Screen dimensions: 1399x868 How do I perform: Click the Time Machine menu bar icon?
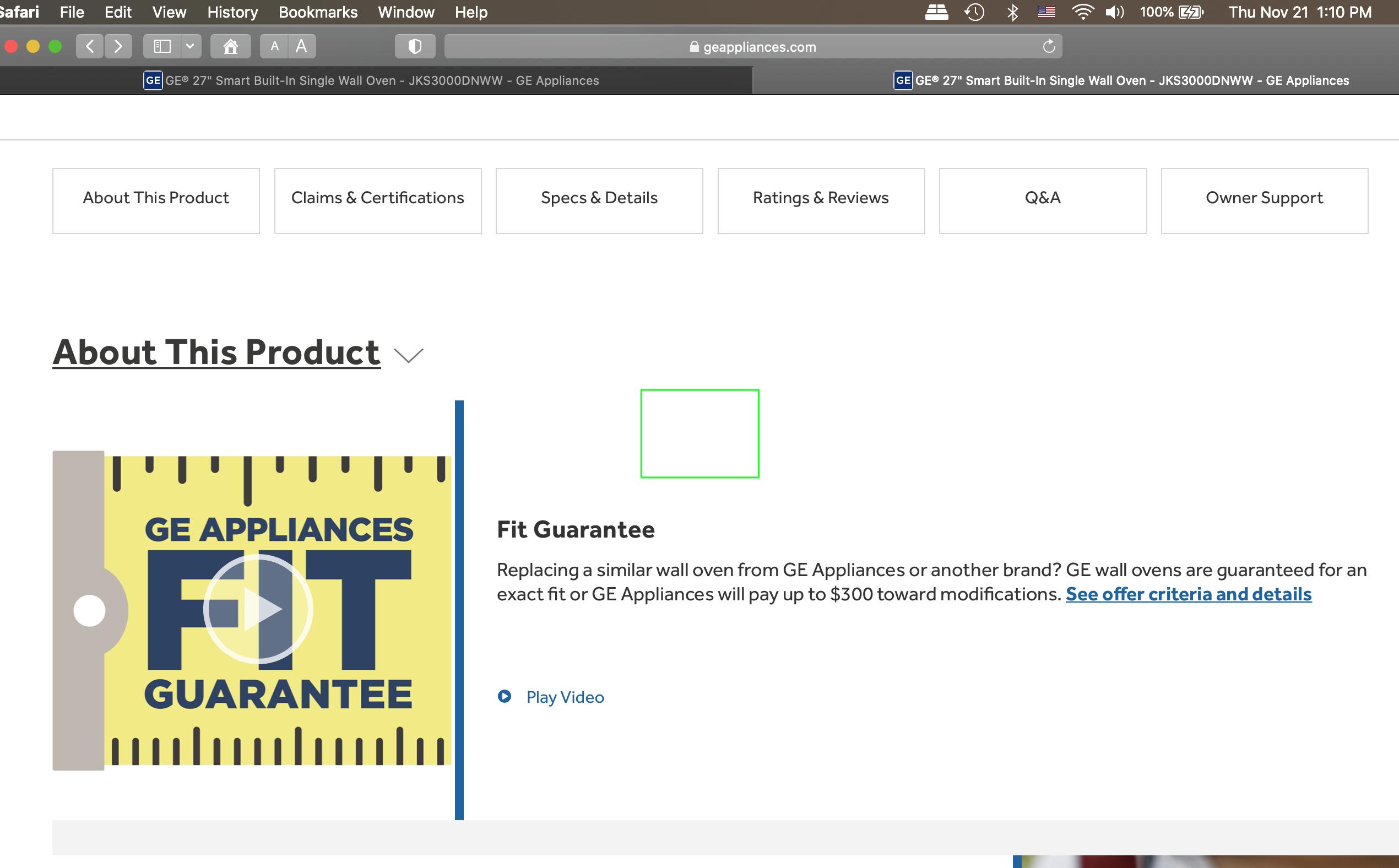pyautogui.click(x=974, y=12)
